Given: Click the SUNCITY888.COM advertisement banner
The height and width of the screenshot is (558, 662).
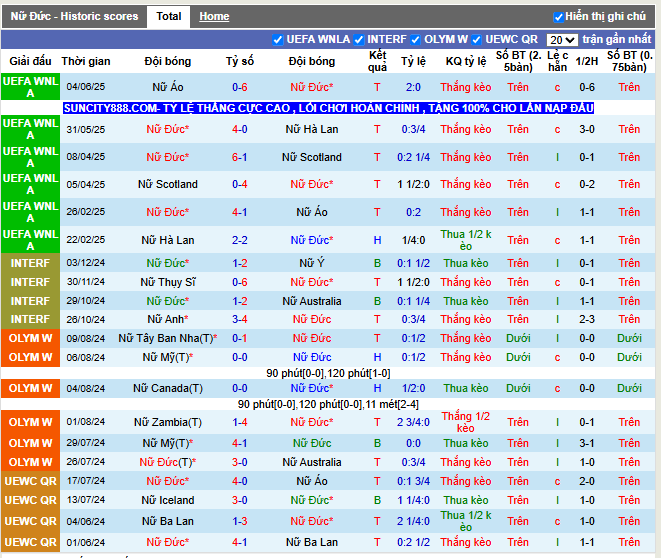Looking at the screenshot, I should tap(328, 108).
